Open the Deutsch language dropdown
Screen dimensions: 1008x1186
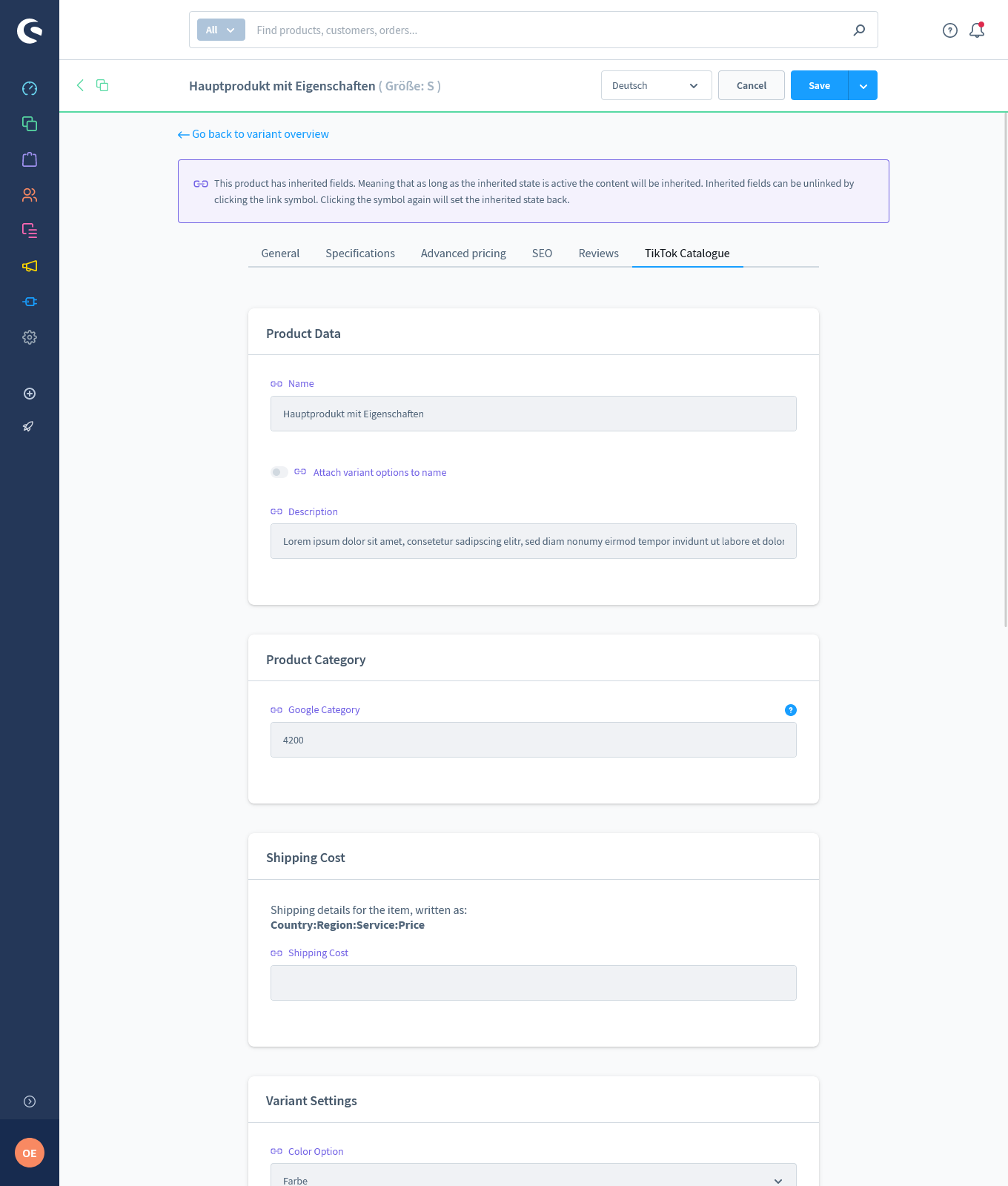pos(657,85)
